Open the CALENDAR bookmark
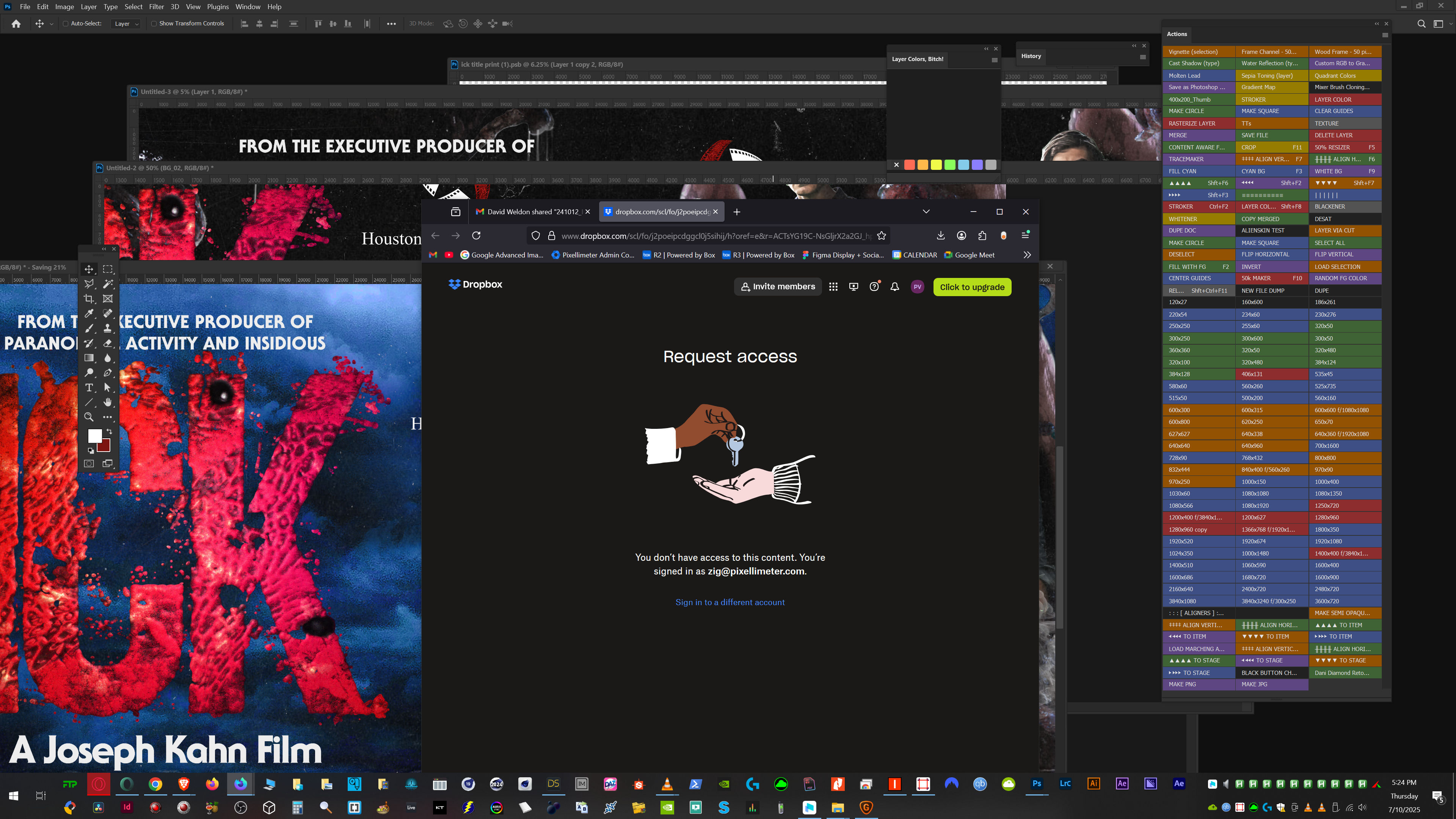Screen dimensions: 1456x819 915,255
